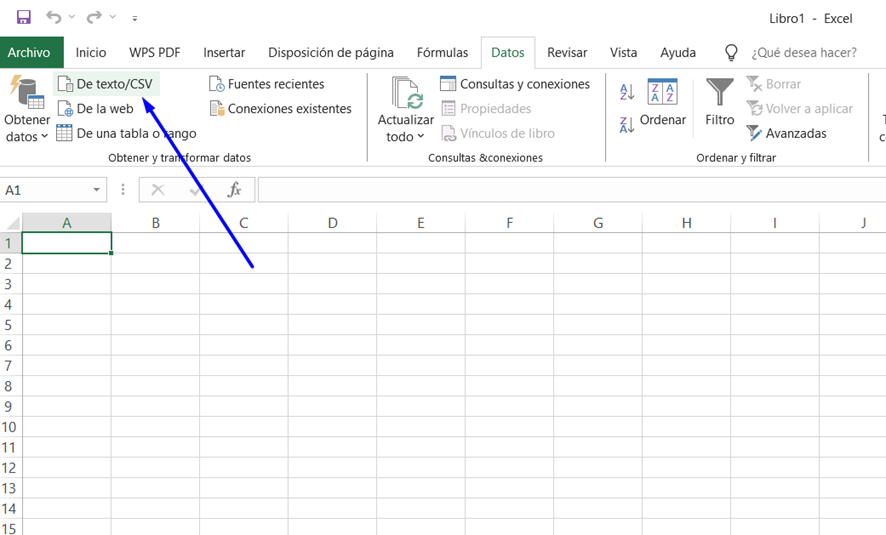This screenshot has width=886, height=535.
Task: Click the Actualizar todo refresh icon
Action: 407,93
